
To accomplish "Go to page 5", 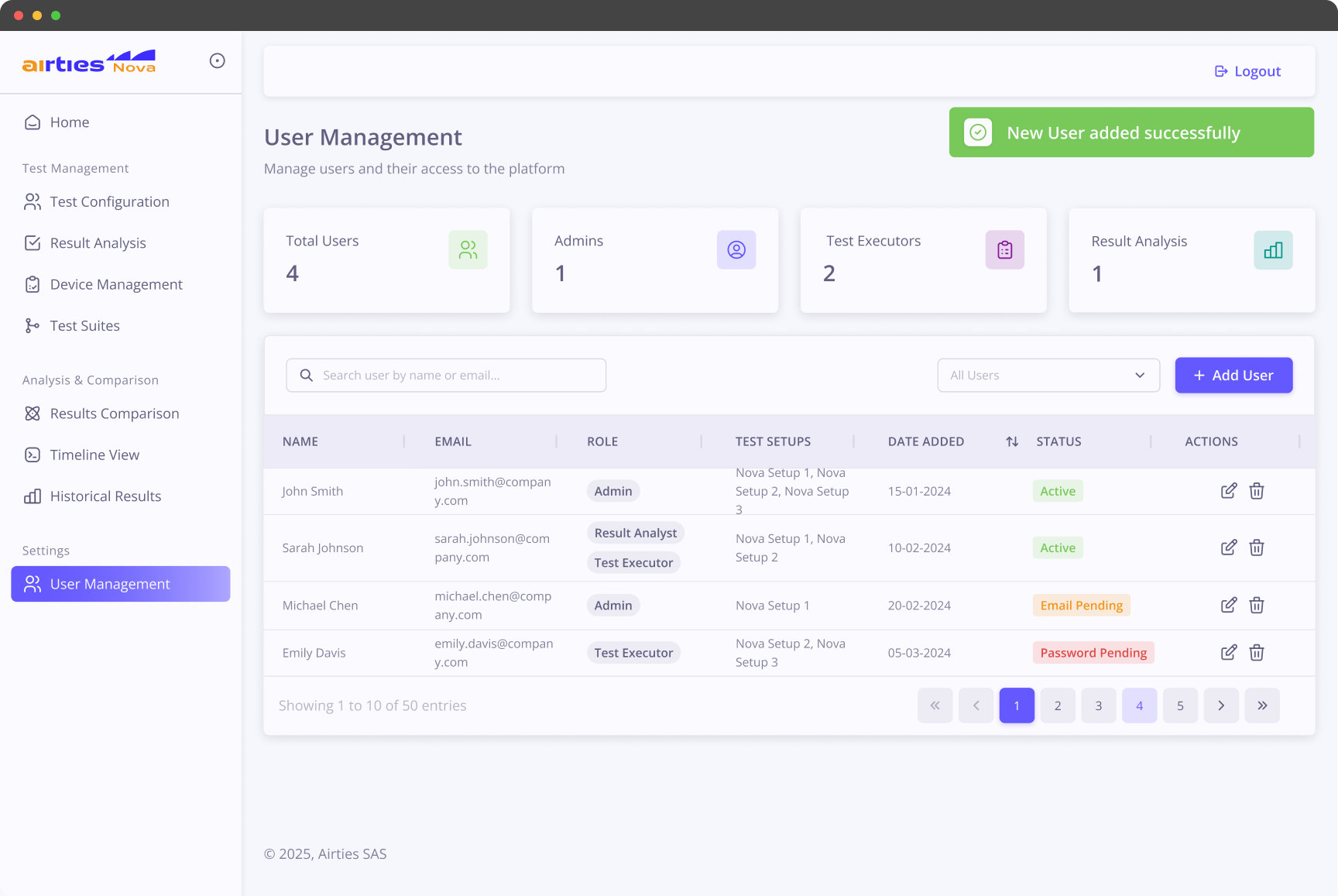I will pyautogui.click(x=1180, y=705).
